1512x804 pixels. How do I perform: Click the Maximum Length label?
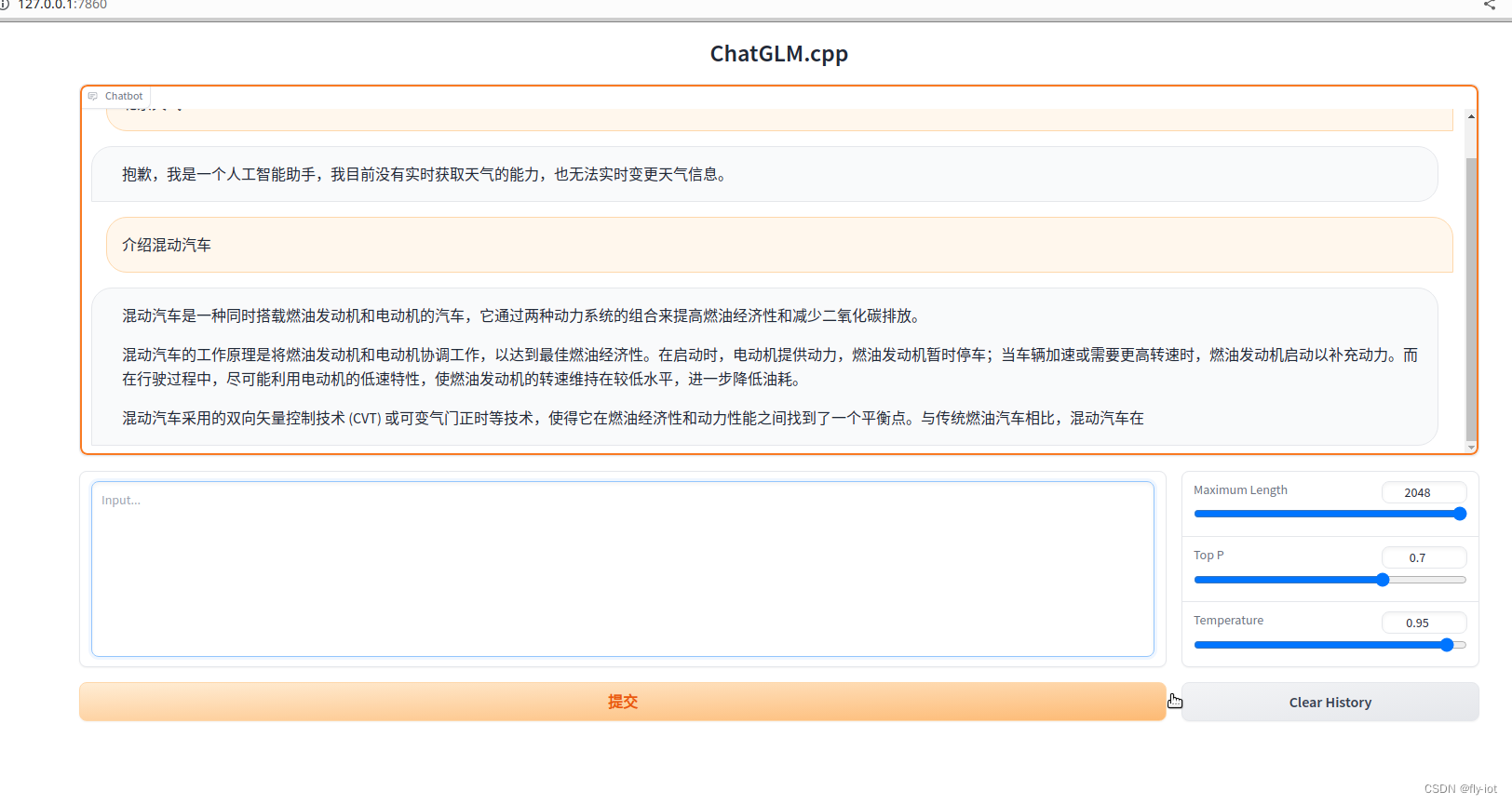coord(1240,490)
